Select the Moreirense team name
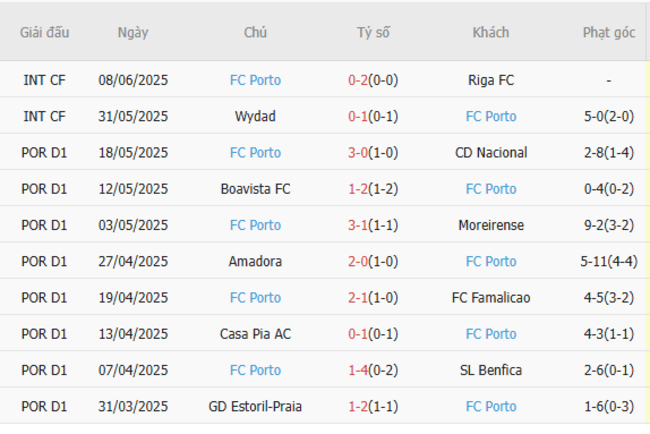 [491, 225]
